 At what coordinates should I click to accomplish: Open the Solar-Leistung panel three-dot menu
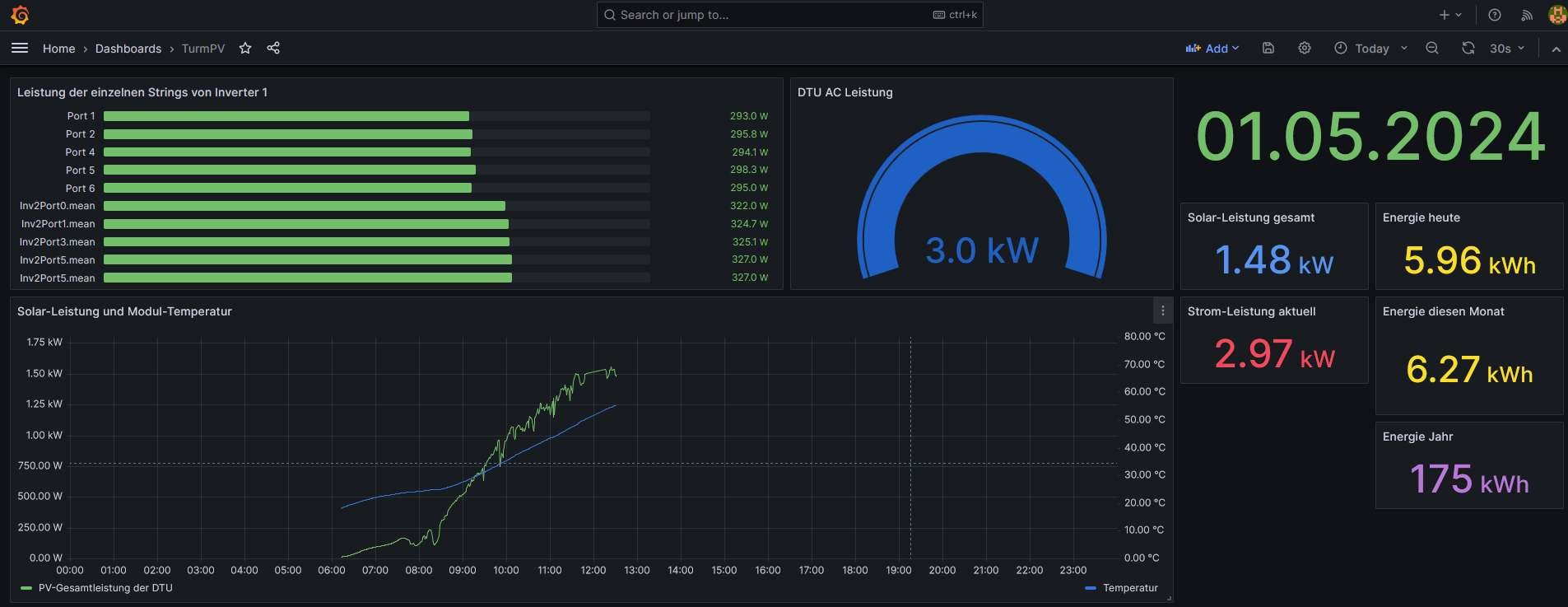click(x=1162, y=311)
